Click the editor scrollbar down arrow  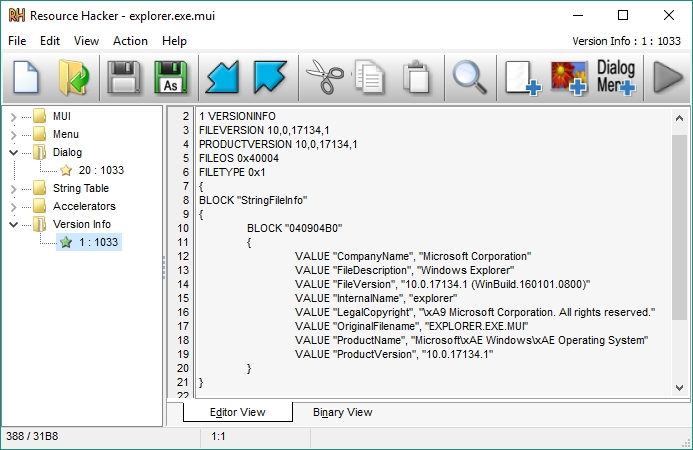point(679,388)
